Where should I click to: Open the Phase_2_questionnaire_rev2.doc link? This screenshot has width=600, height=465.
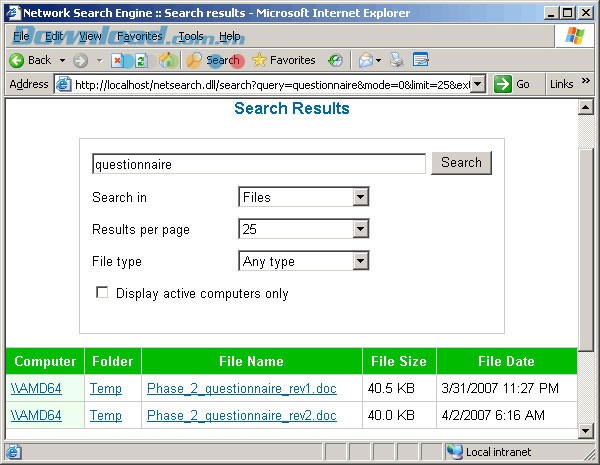coord(242,415)
